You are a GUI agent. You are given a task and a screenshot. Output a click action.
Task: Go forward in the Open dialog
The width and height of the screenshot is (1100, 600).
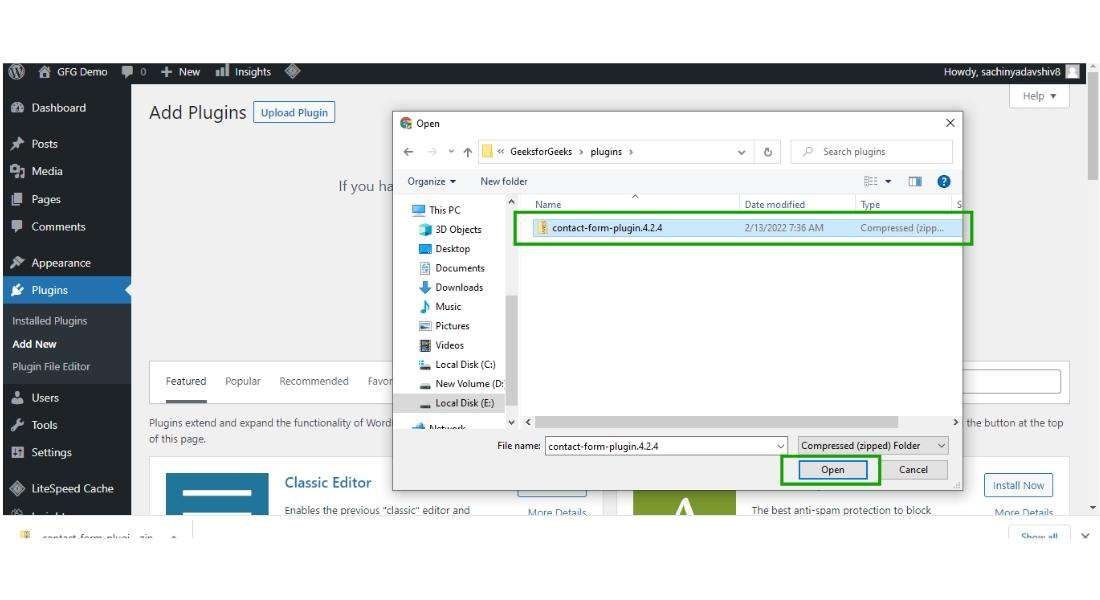(432, 152)
